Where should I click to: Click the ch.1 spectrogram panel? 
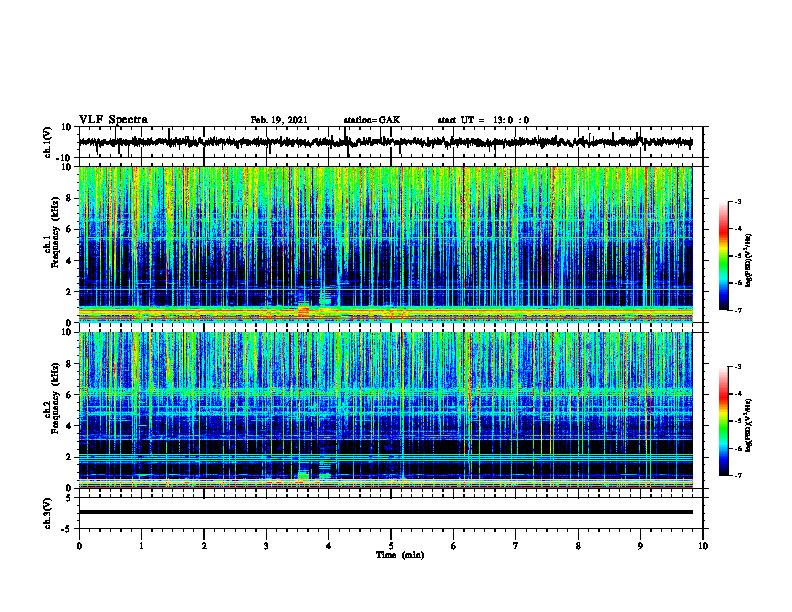pos(385,244)
